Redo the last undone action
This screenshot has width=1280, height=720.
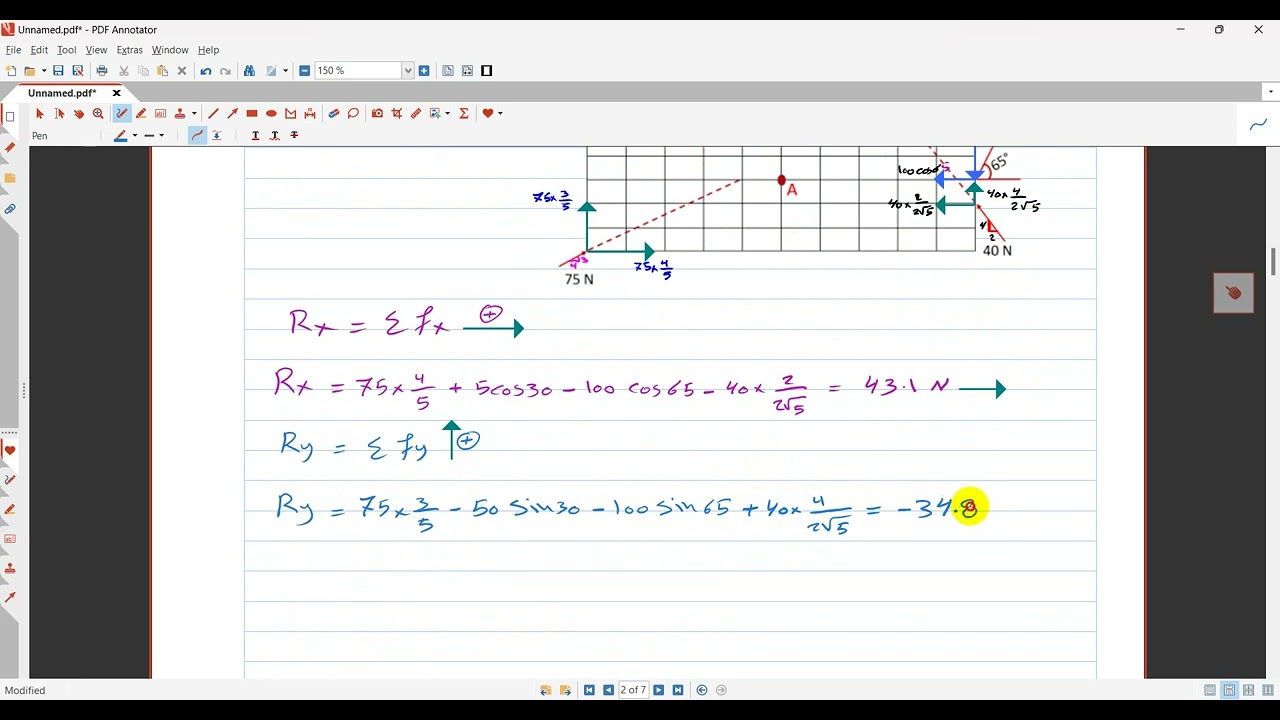point(225,71)
